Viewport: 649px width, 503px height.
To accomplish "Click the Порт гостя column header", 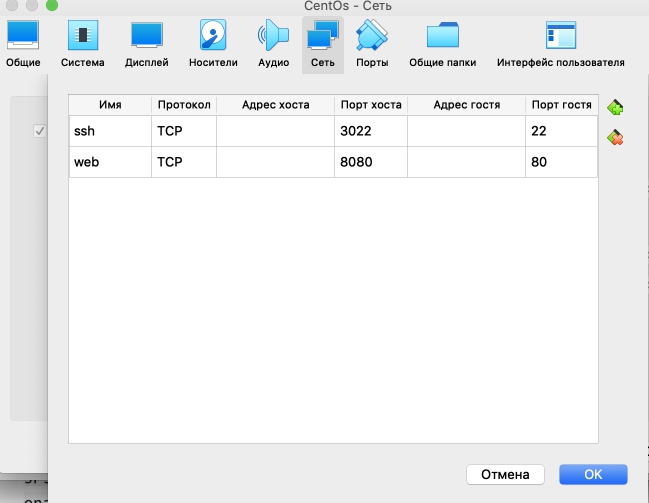I will (561, 105).
